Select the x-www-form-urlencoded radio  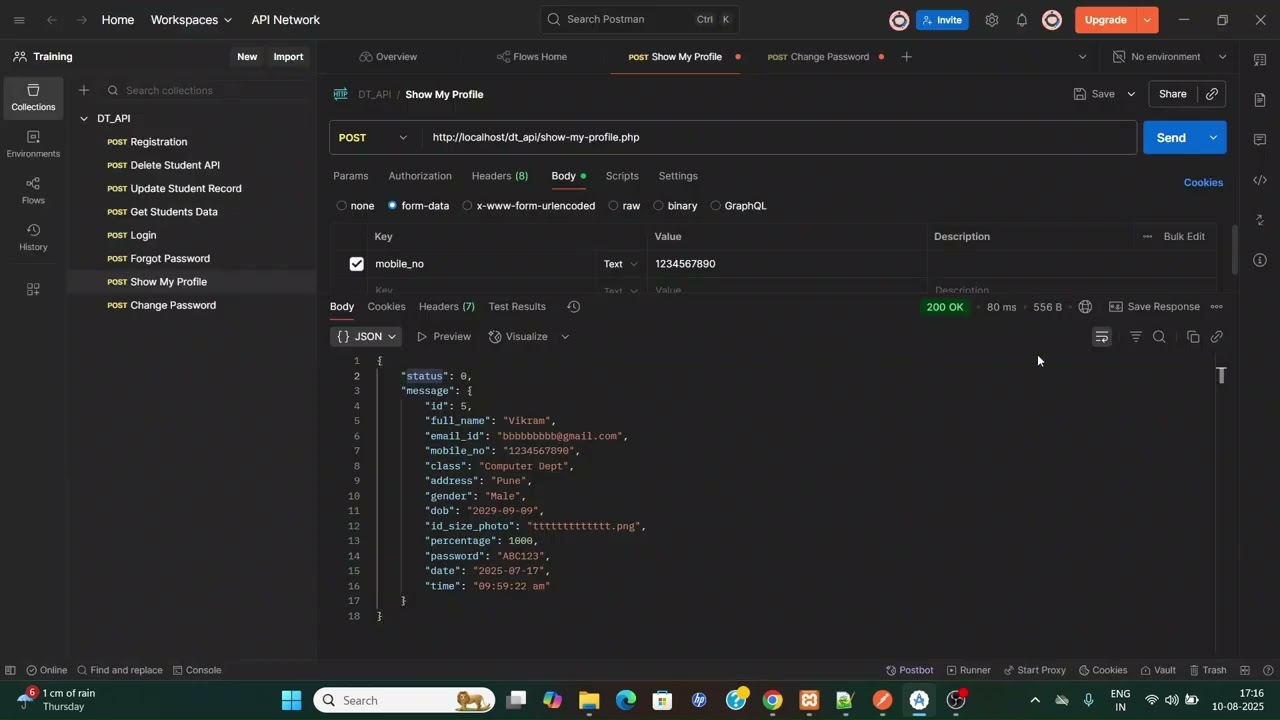coord(467,206)
